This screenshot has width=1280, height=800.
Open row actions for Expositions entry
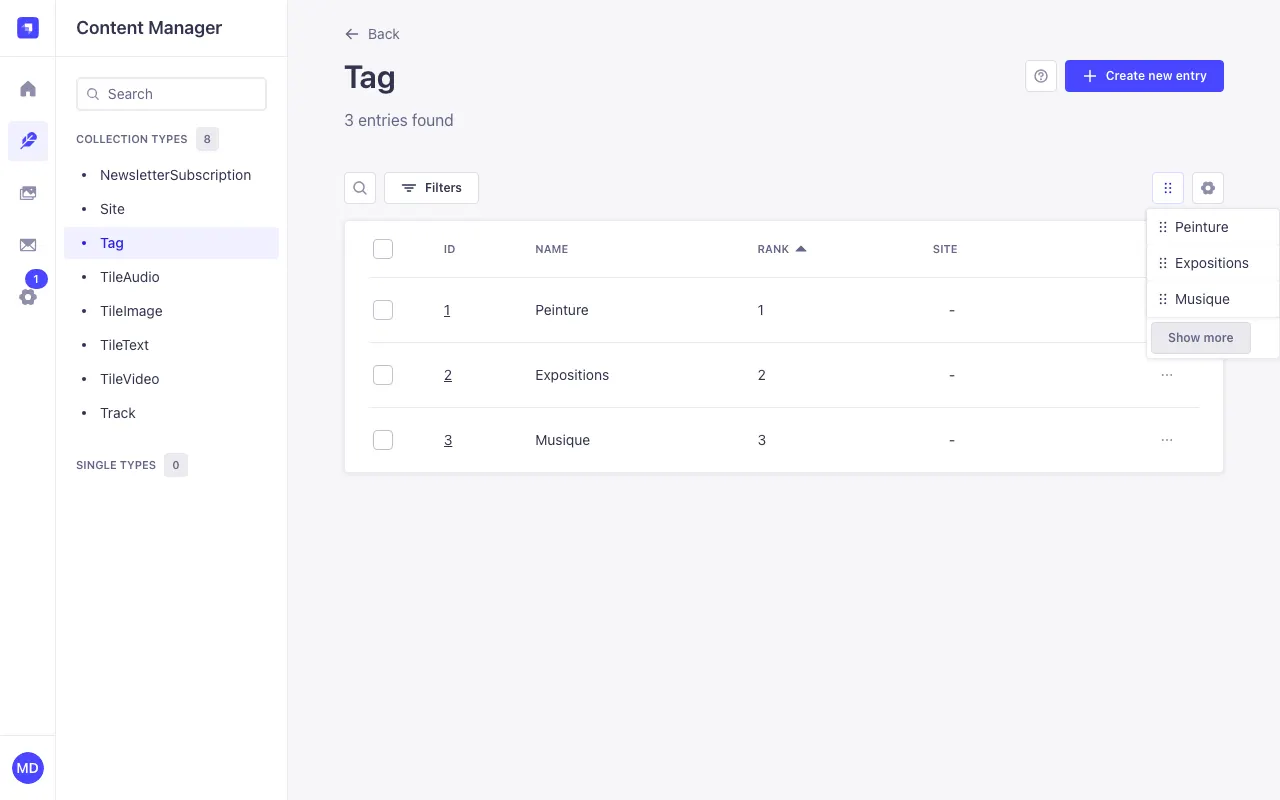(1167, 375)
